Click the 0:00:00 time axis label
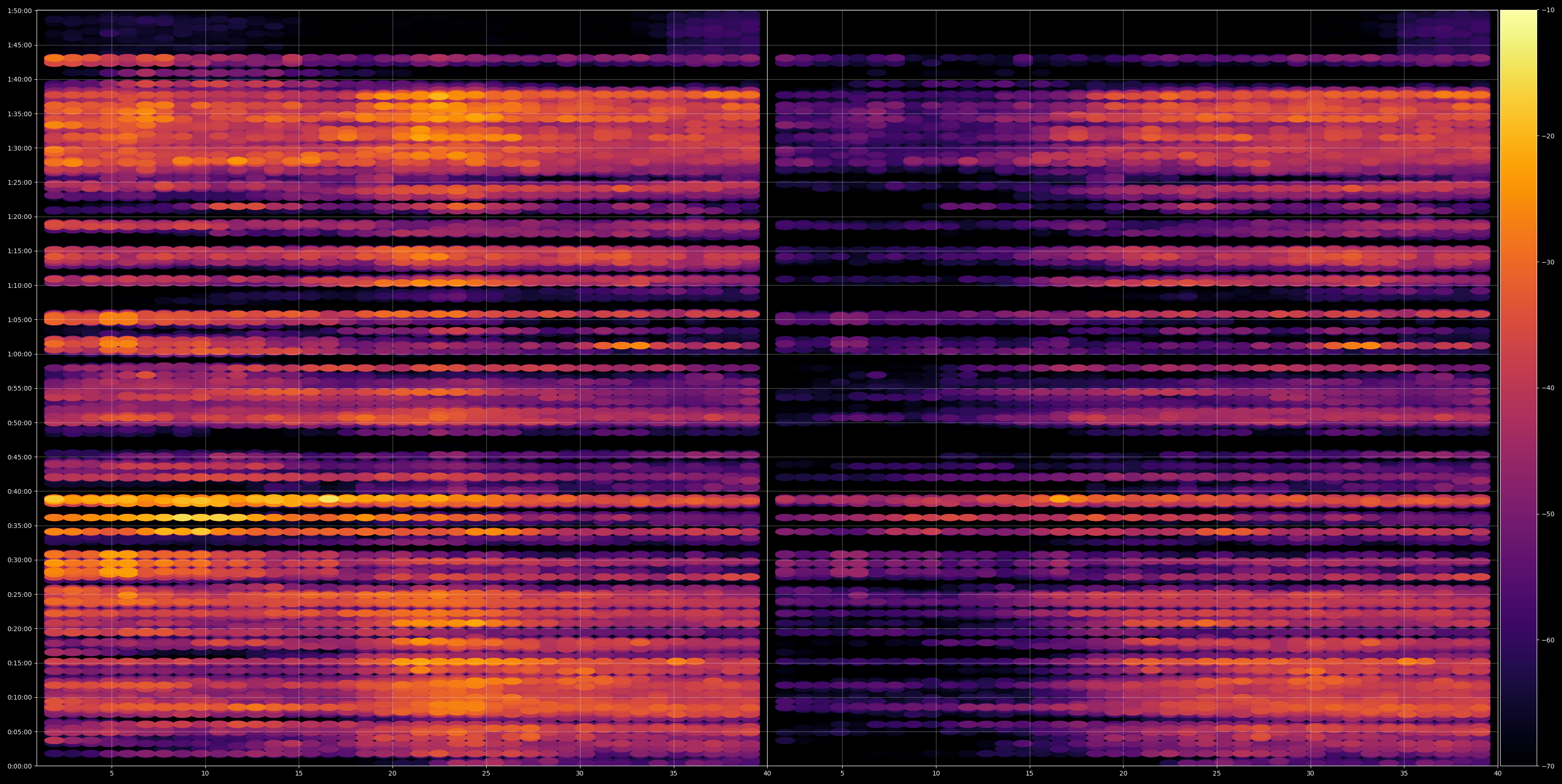 [x=20, y=766]
